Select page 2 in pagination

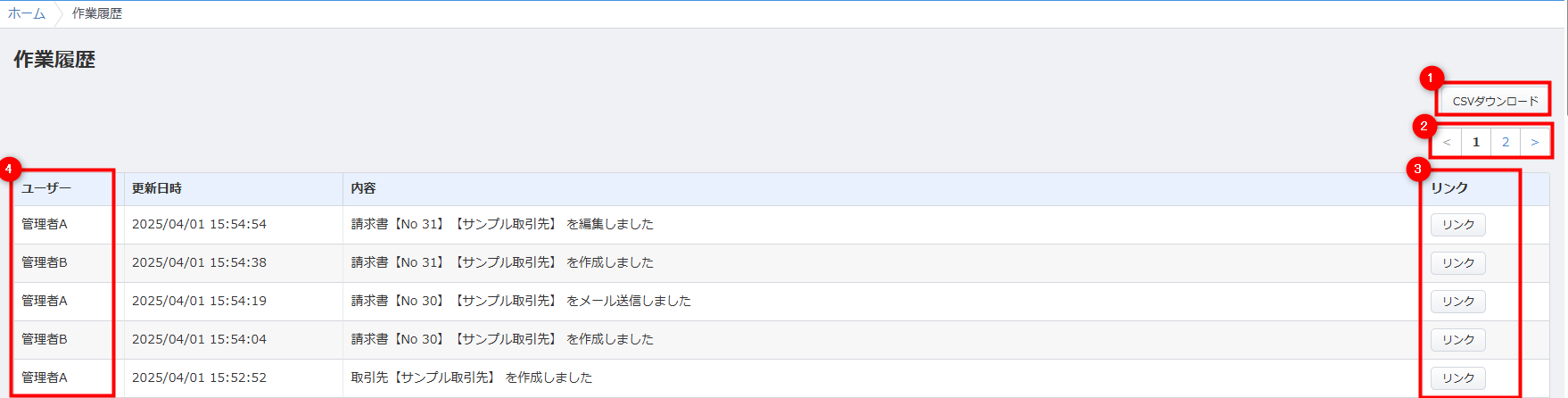[x=1506, y=142]
